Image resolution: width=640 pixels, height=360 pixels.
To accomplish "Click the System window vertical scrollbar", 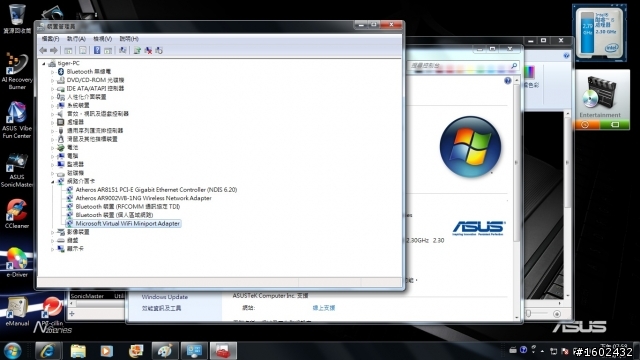I will point(517,198).
